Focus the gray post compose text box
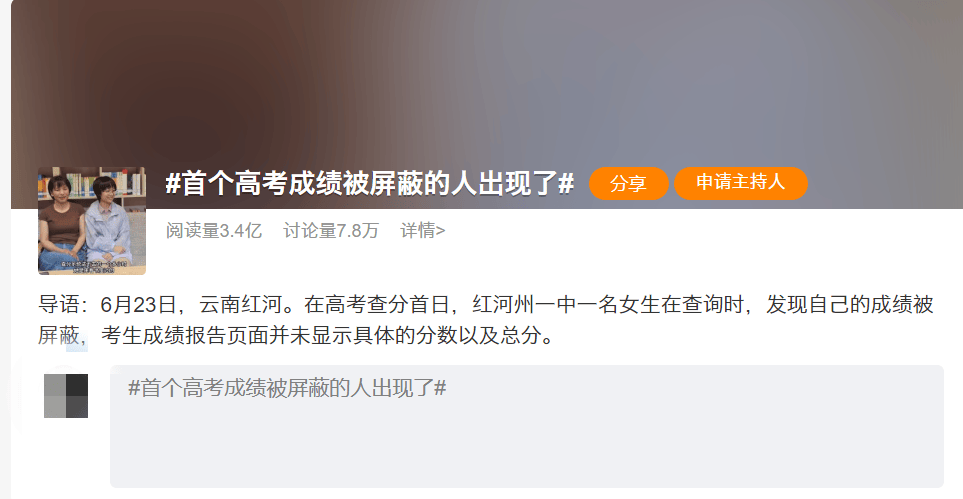The width and height of the screenshot is (963, 499). click(x=527, y=426)
